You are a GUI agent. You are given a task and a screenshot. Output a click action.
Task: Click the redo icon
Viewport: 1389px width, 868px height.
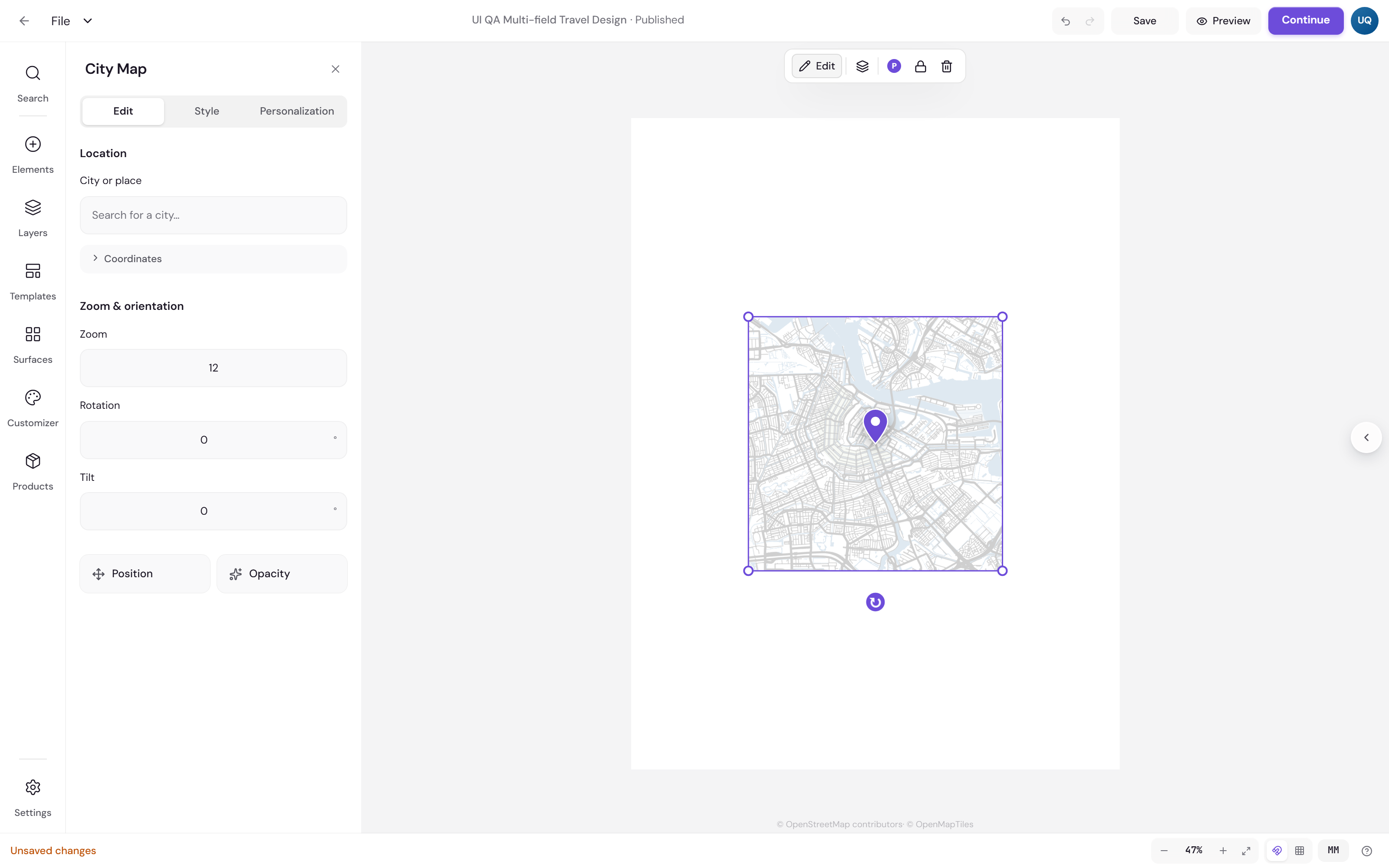pyautogui.click(x=1090, y=21)
